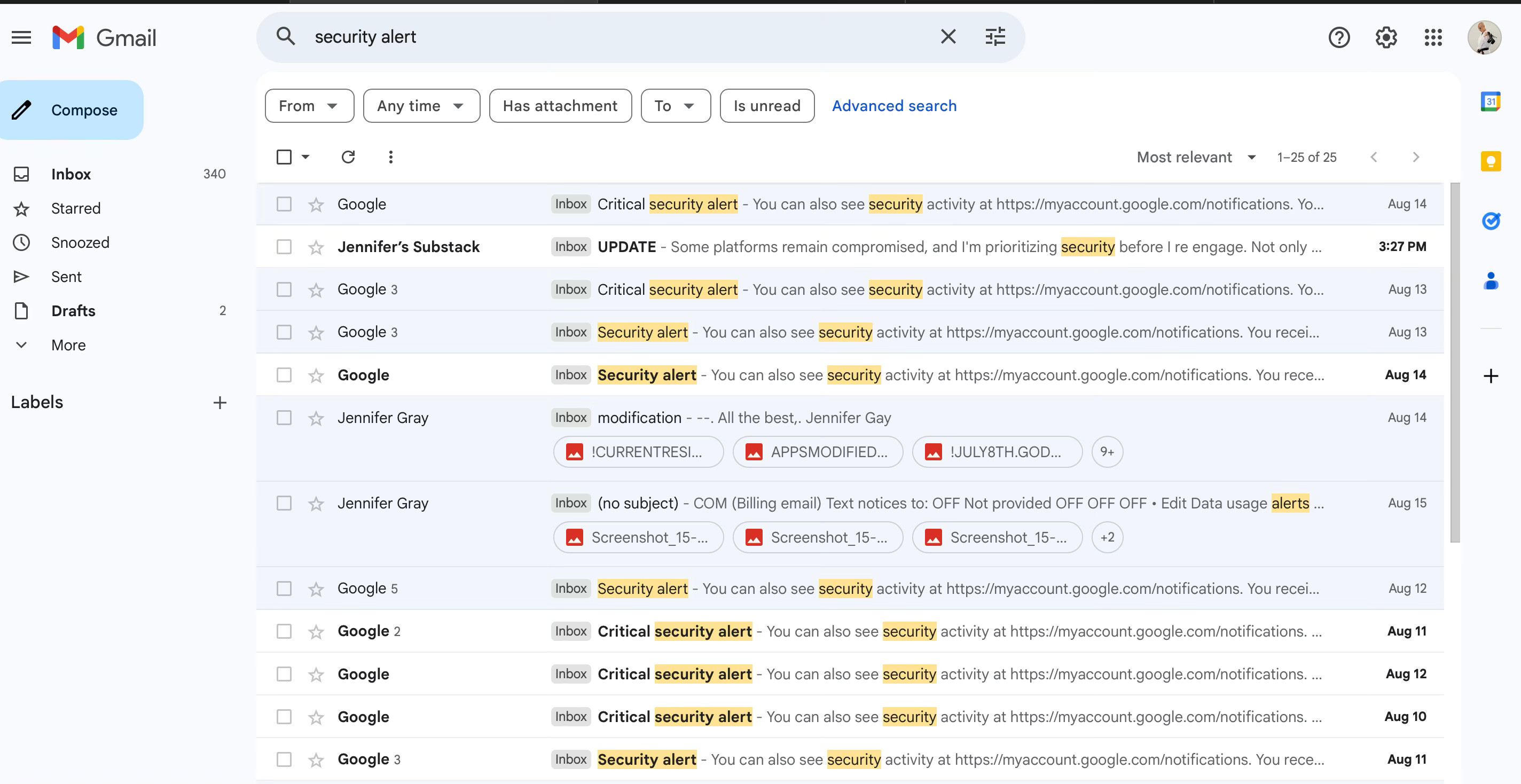Open search filter options icon
Screen dimensions: 1521x784
995,37
